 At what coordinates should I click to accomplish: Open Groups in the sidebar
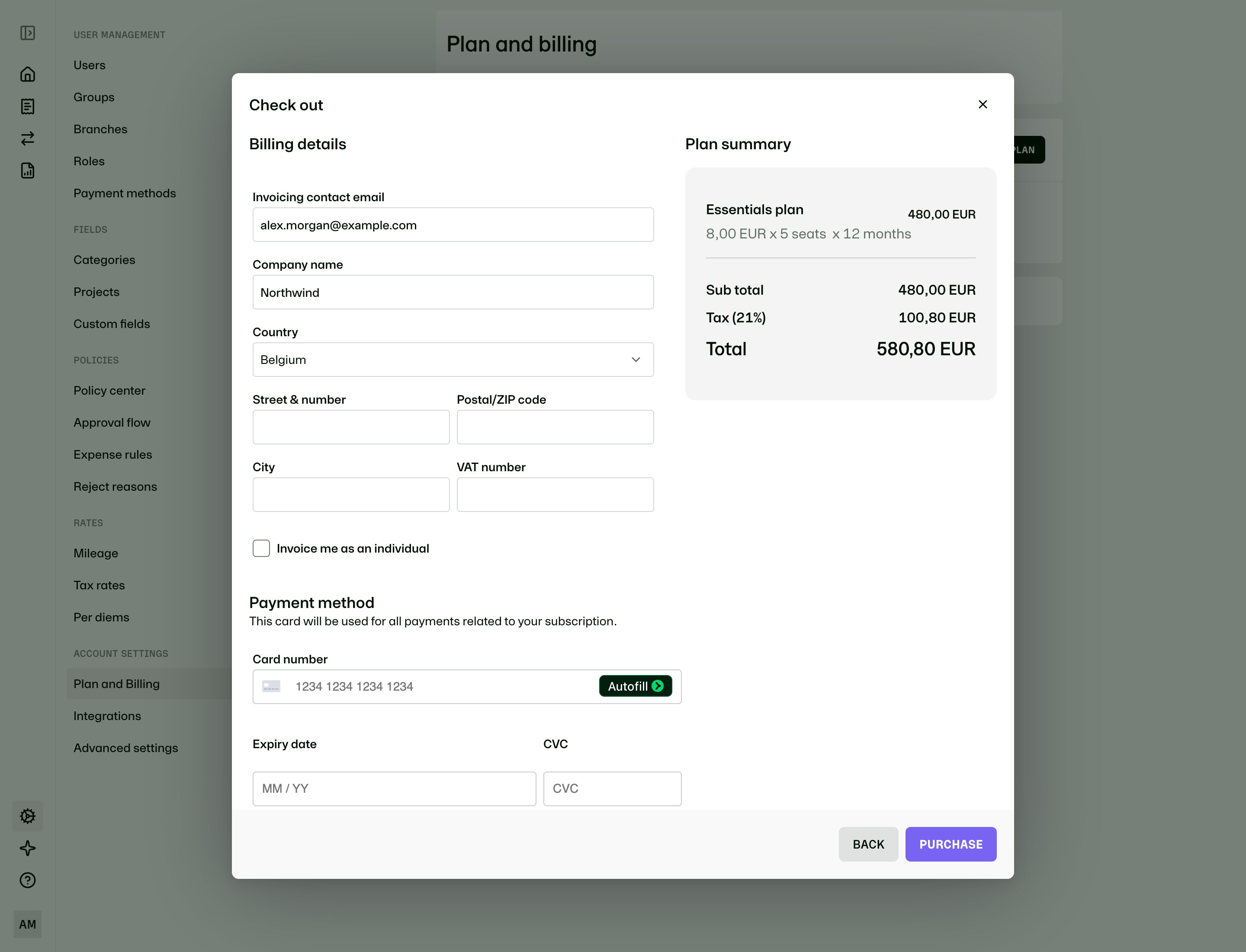[94, 97]
